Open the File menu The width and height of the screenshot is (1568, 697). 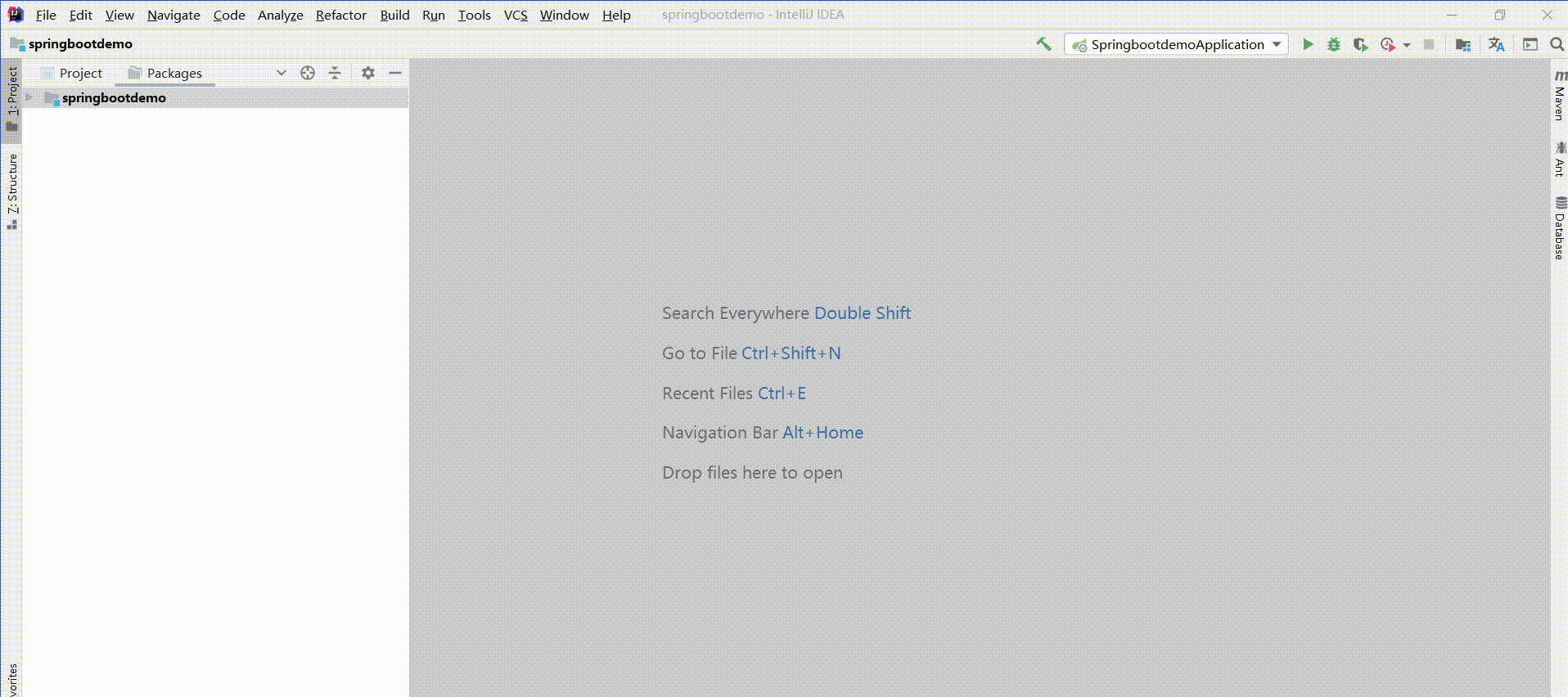click(46, 15)
